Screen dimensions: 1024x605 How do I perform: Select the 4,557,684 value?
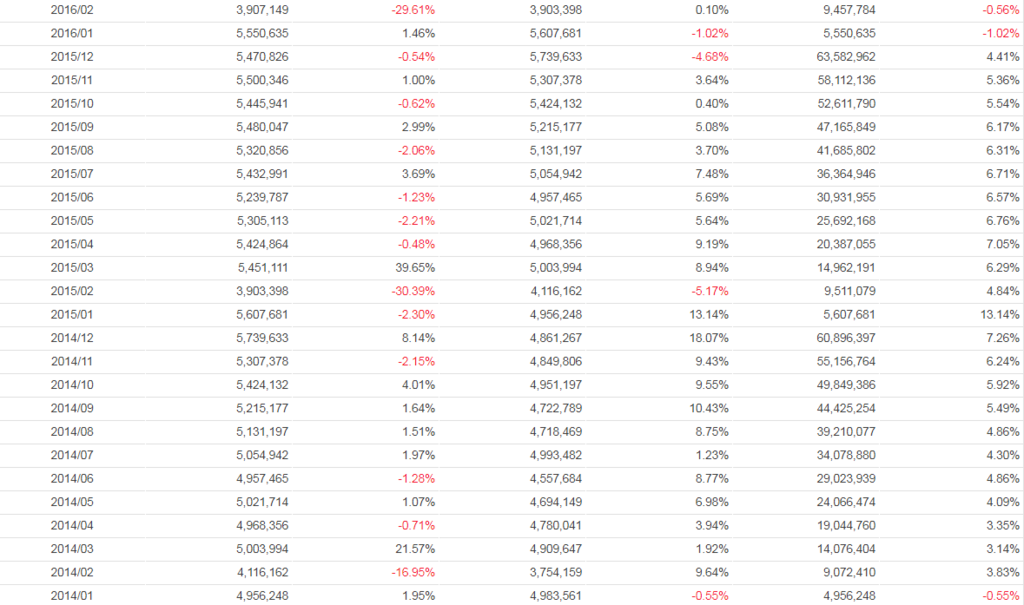coord(555,479)
